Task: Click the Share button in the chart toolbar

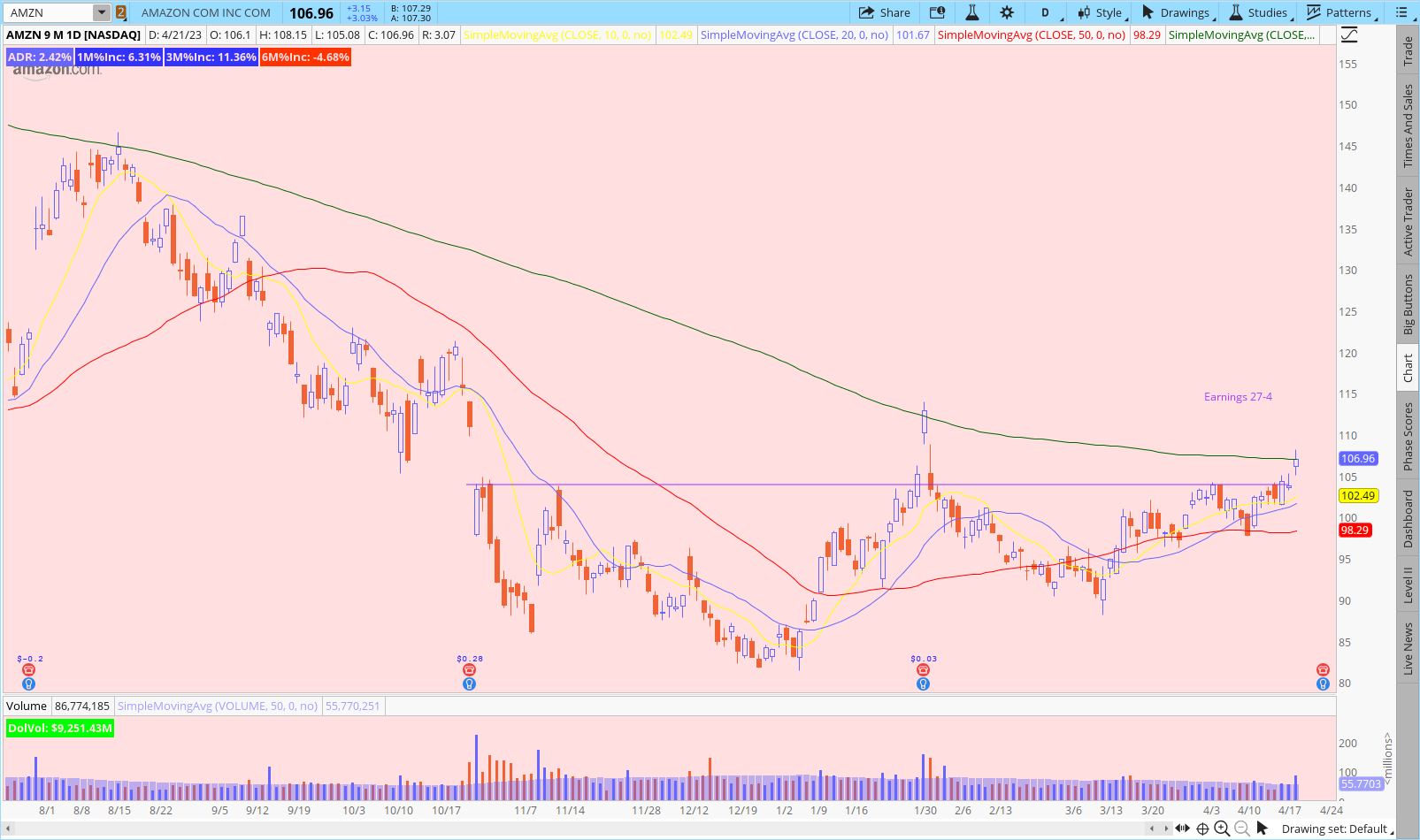Action: 884,12
